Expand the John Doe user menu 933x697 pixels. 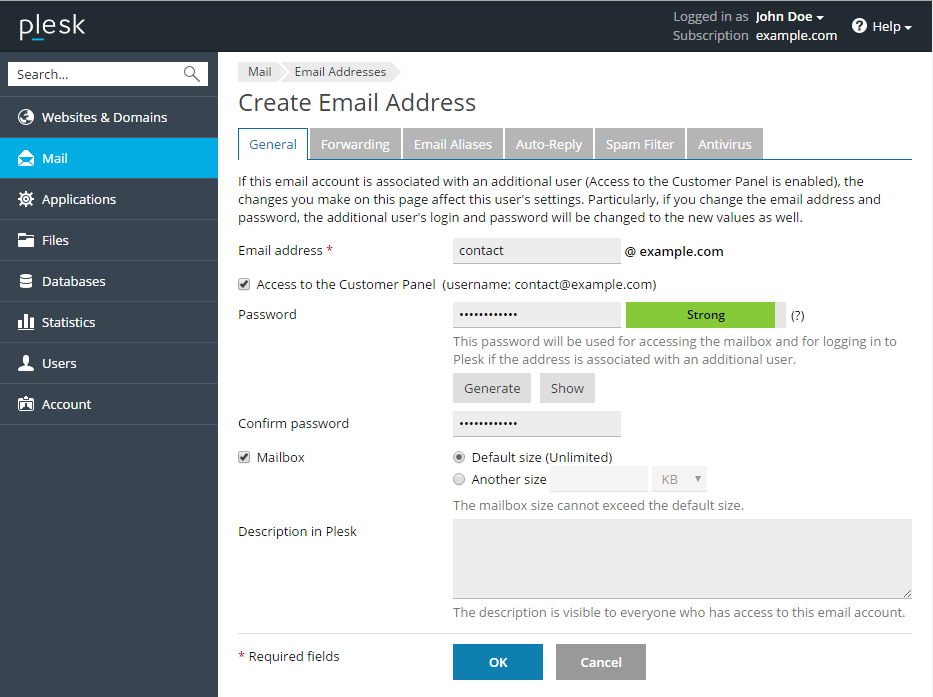(789, 17)
